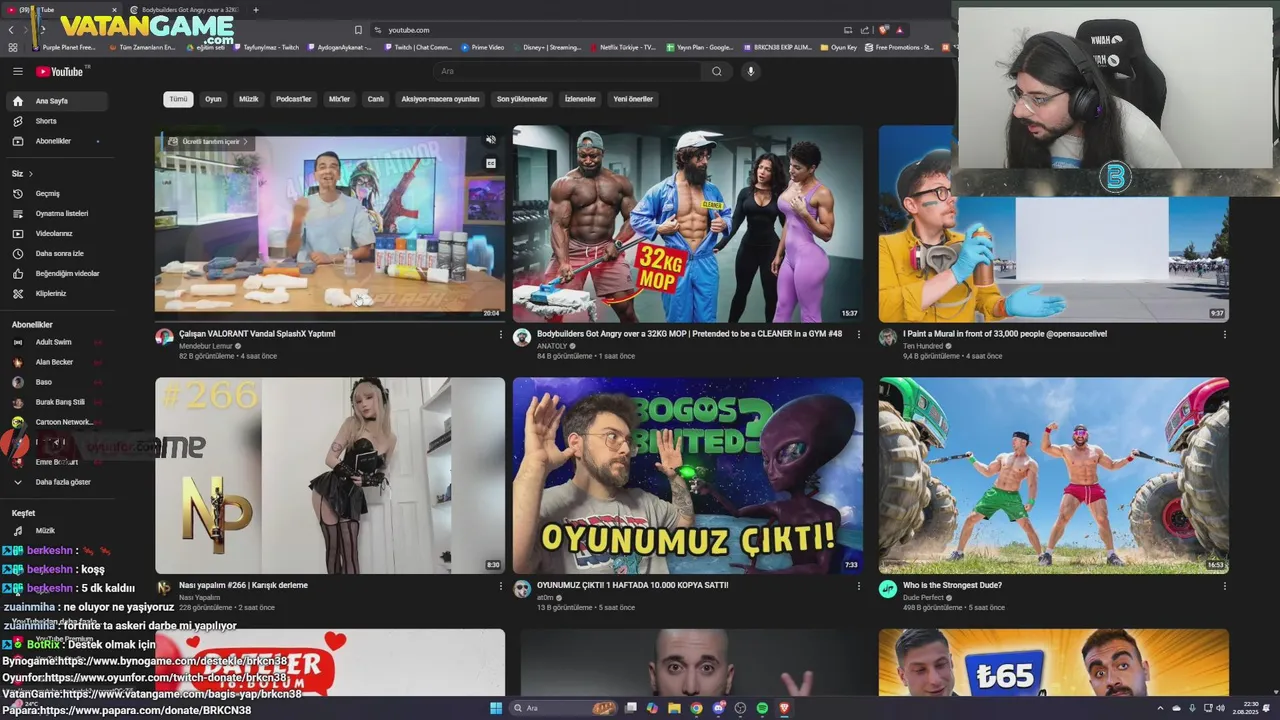Expand Ücretli tanıtım içerir notice

tap(208, 142)
